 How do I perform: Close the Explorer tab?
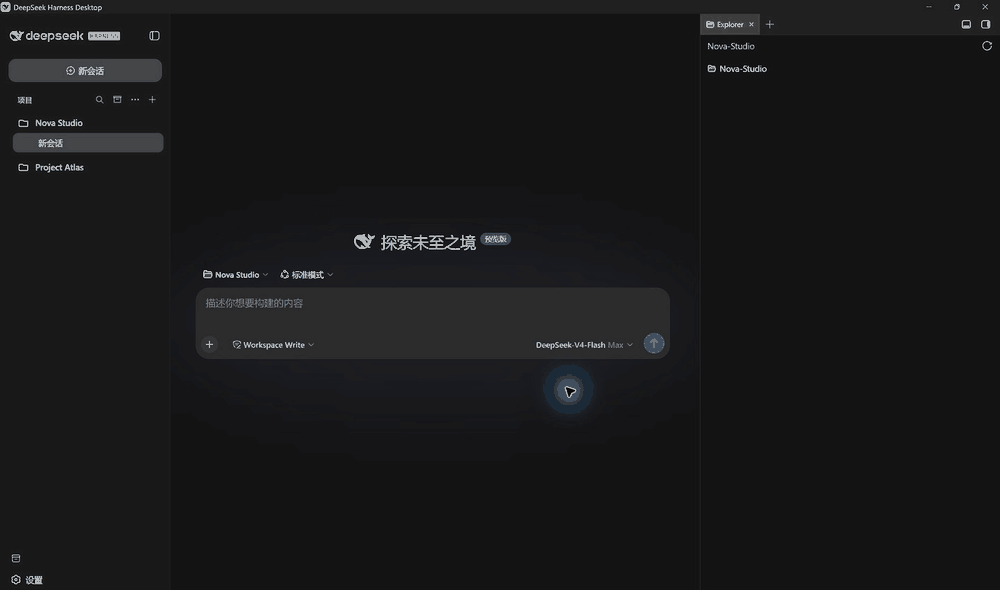[751, 24]
